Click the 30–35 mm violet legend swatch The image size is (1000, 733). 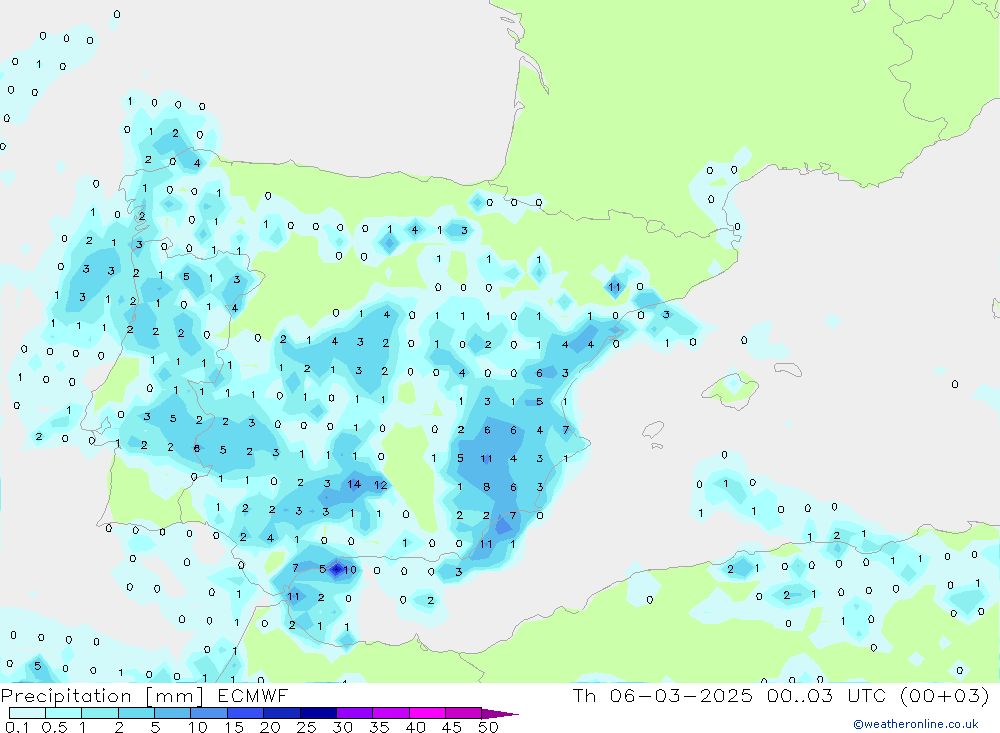pyautogui.click(x=355, y=713)
